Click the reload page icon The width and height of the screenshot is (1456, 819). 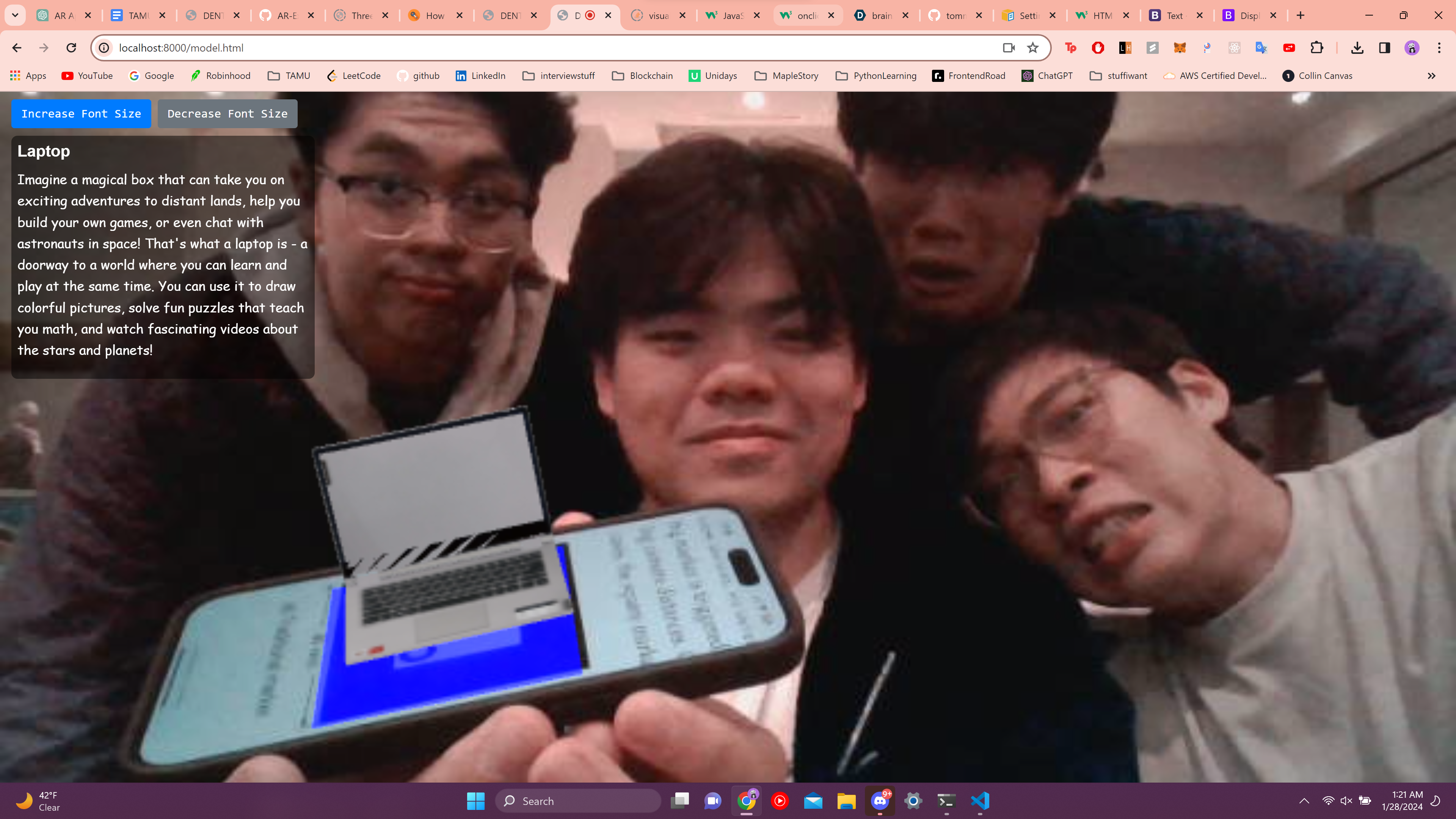[x=71, y=48]
